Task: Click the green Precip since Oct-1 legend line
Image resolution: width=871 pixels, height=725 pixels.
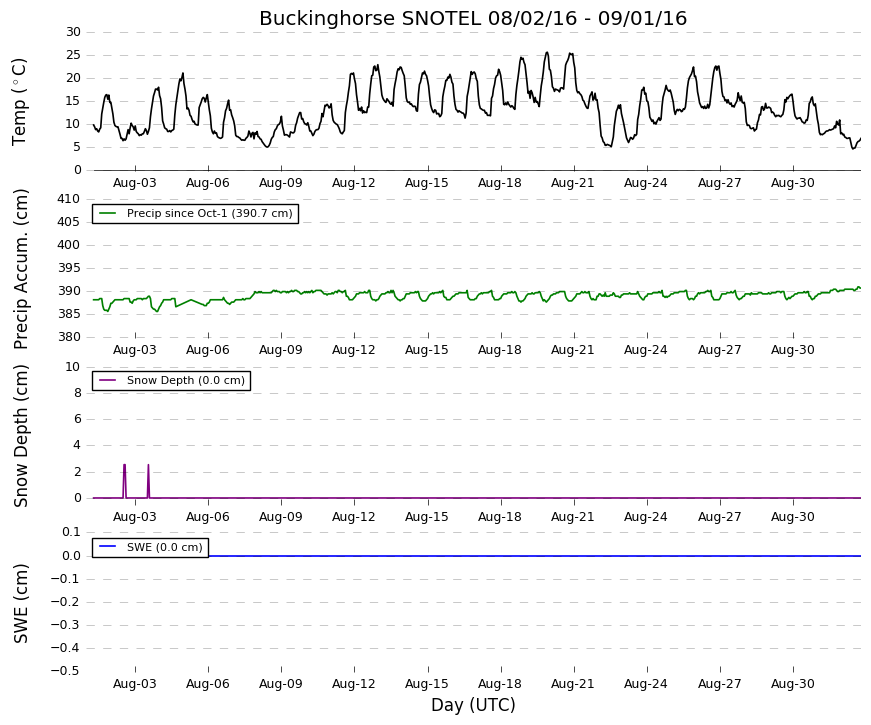Action: (x=107, y=213)
